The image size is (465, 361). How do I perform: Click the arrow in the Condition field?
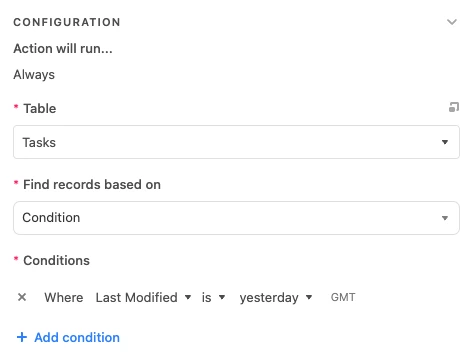[445, 218]
